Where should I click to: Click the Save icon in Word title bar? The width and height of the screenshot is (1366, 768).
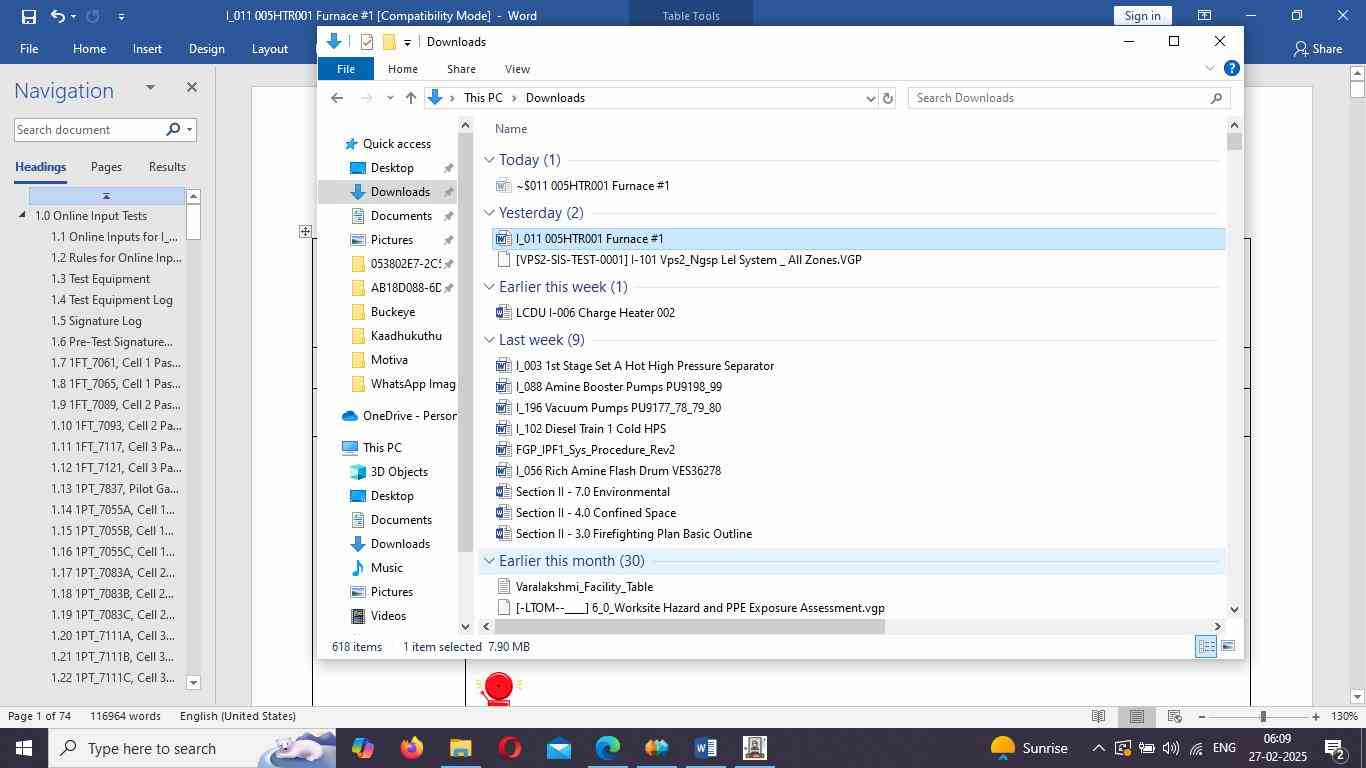[28, 16]
